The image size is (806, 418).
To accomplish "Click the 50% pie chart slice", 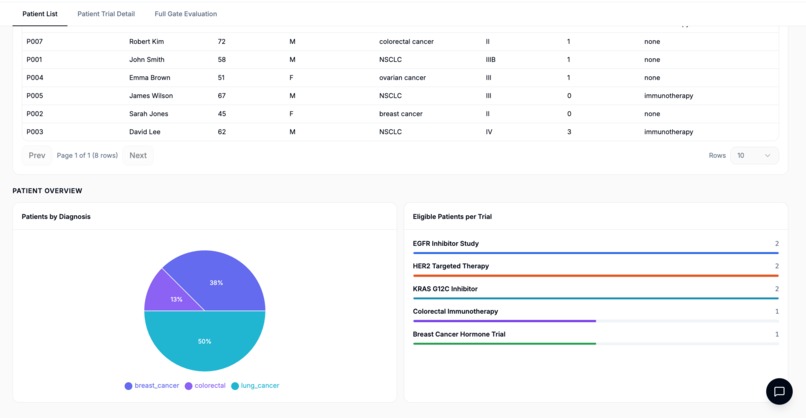I will point(205,341).
